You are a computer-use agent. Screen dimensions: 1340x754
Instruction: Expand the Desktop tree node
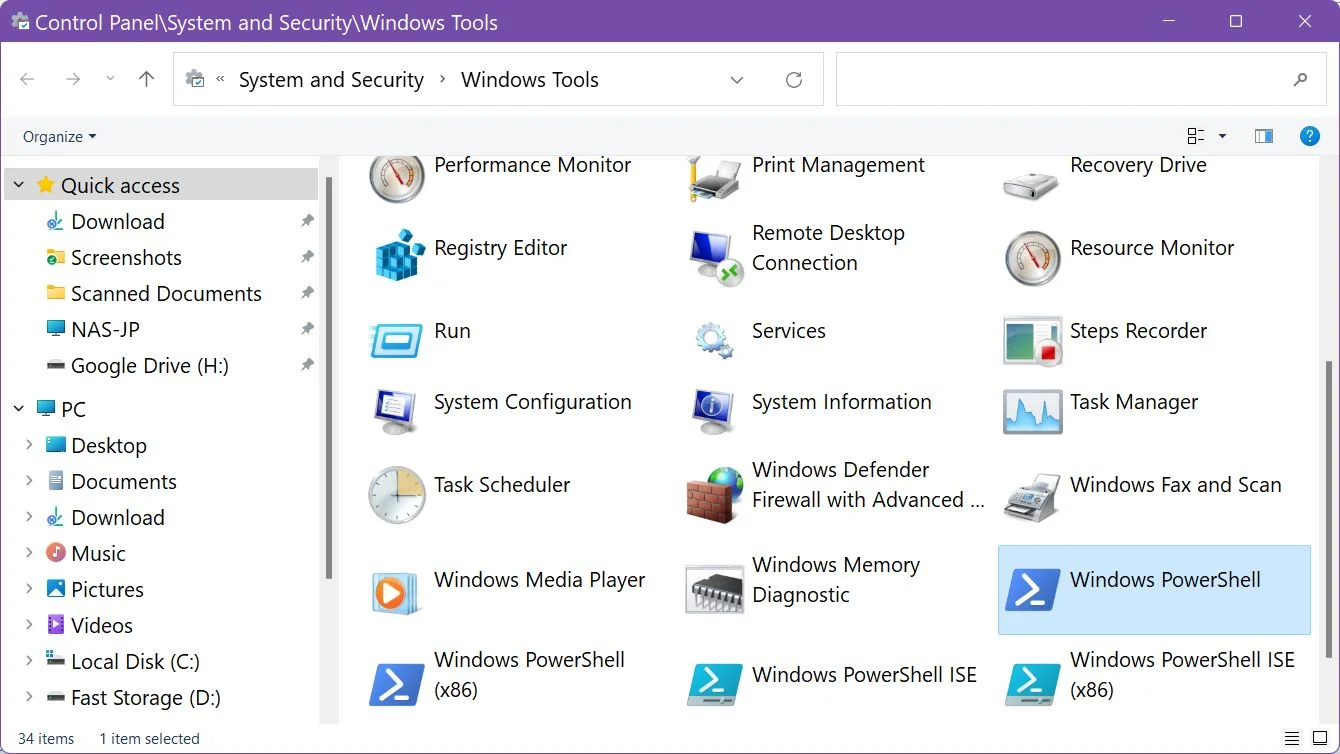[30, 445]
